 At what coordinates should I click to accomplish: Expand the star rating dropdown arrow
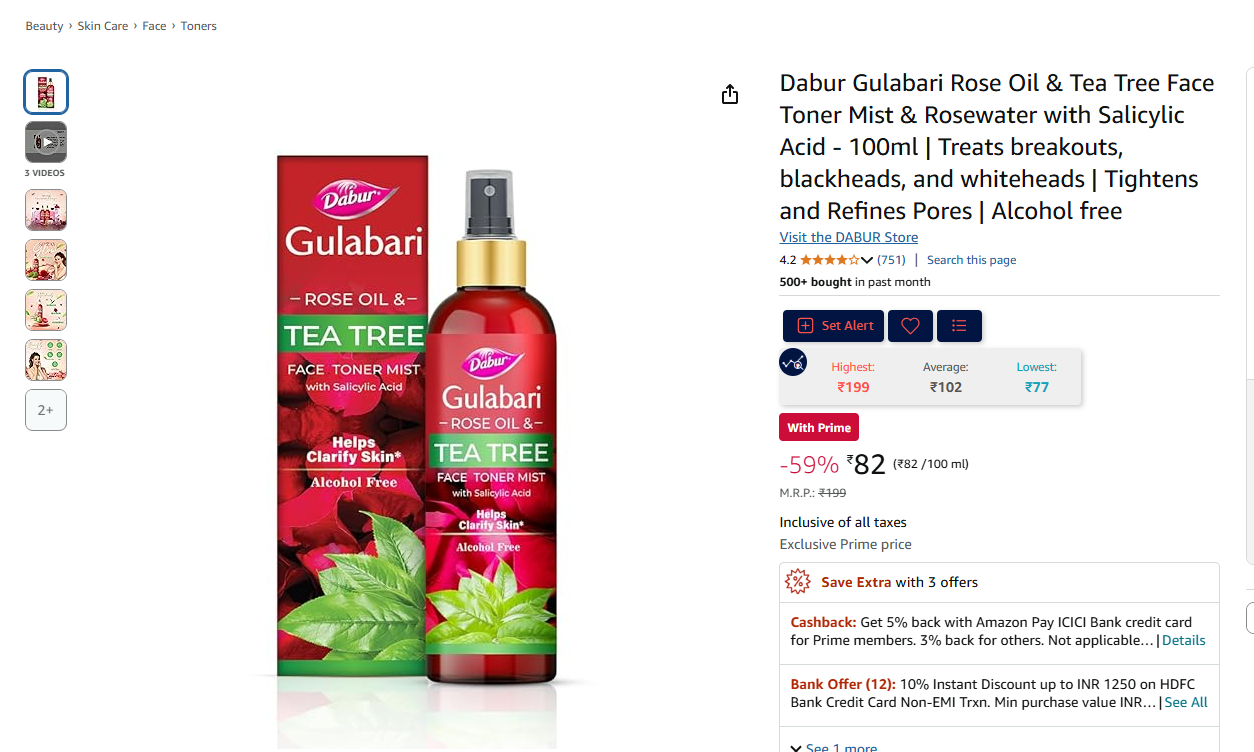coord(867,260)
